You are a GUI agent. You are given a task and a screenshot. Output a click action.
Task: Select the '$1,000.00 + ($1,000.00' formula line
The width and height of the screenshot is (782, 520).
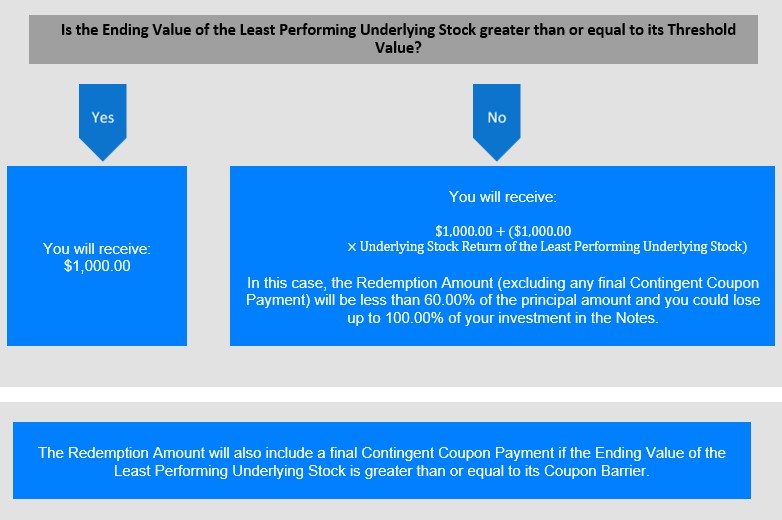[x=503, y=231]
